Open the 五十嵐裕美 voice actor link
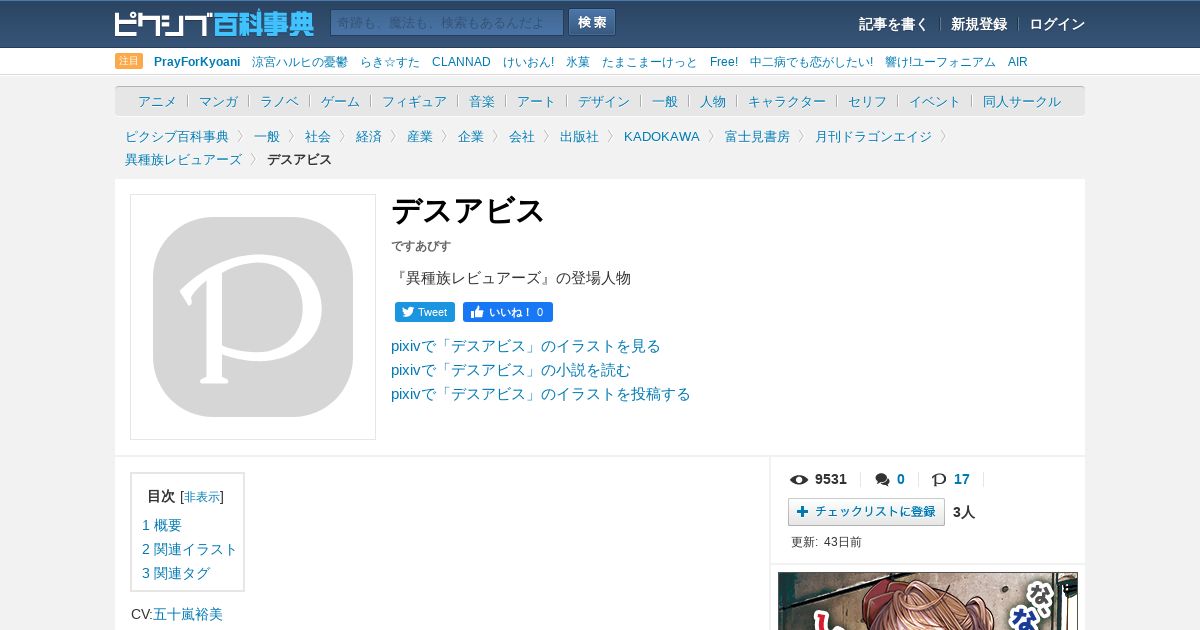Image resolution: width=1200 pixels, height=630 pixels. [188, 614]
